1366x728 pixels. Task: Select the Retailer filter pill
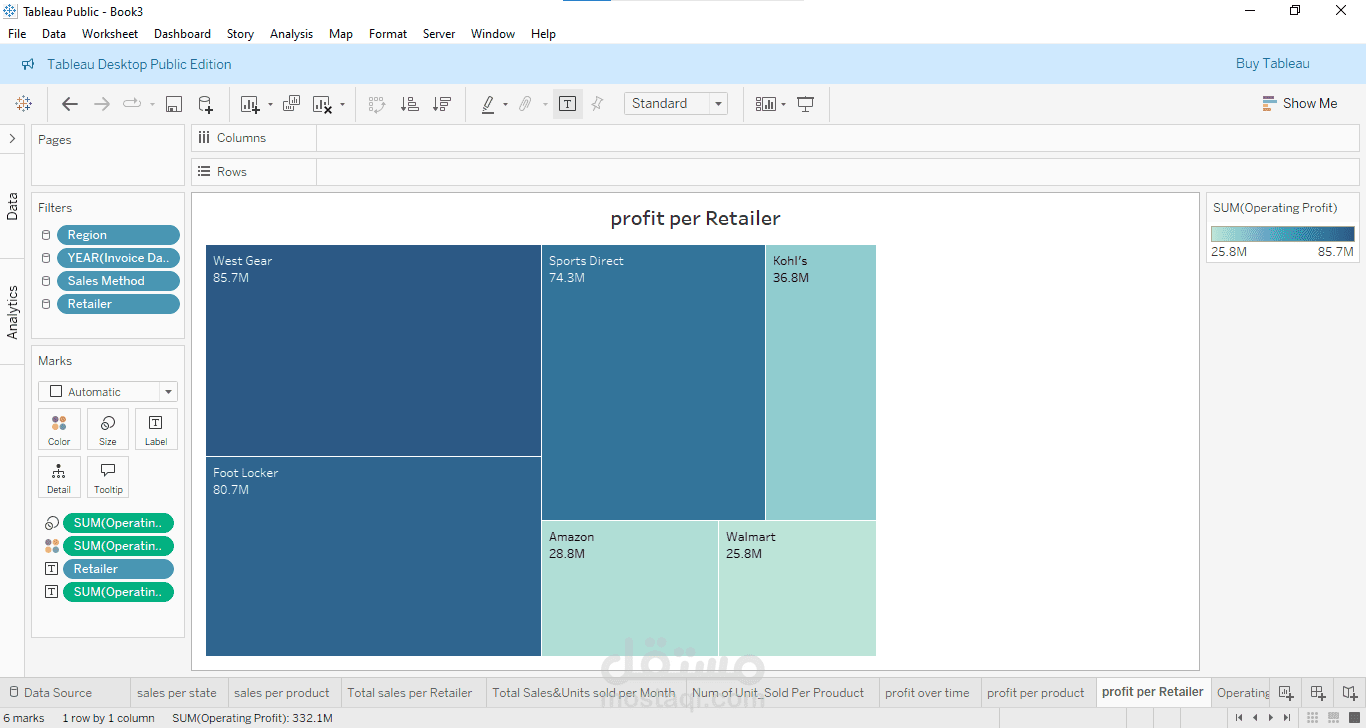tap(118, 304)
